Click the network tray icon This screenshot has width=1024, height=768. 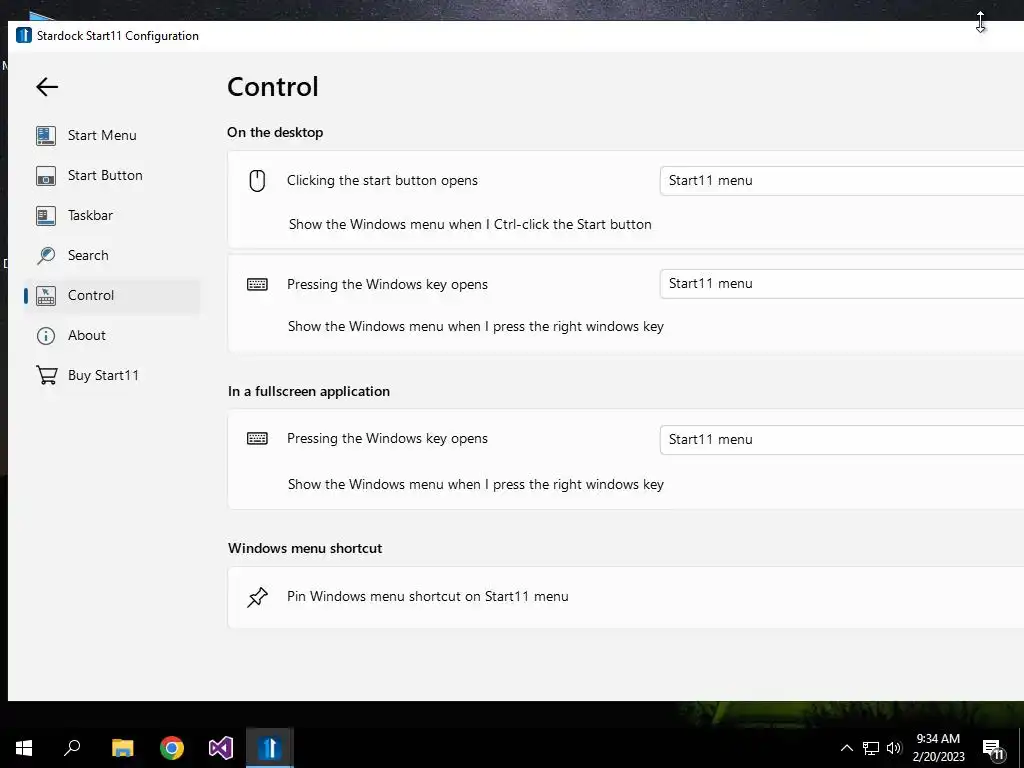(871, 748)
